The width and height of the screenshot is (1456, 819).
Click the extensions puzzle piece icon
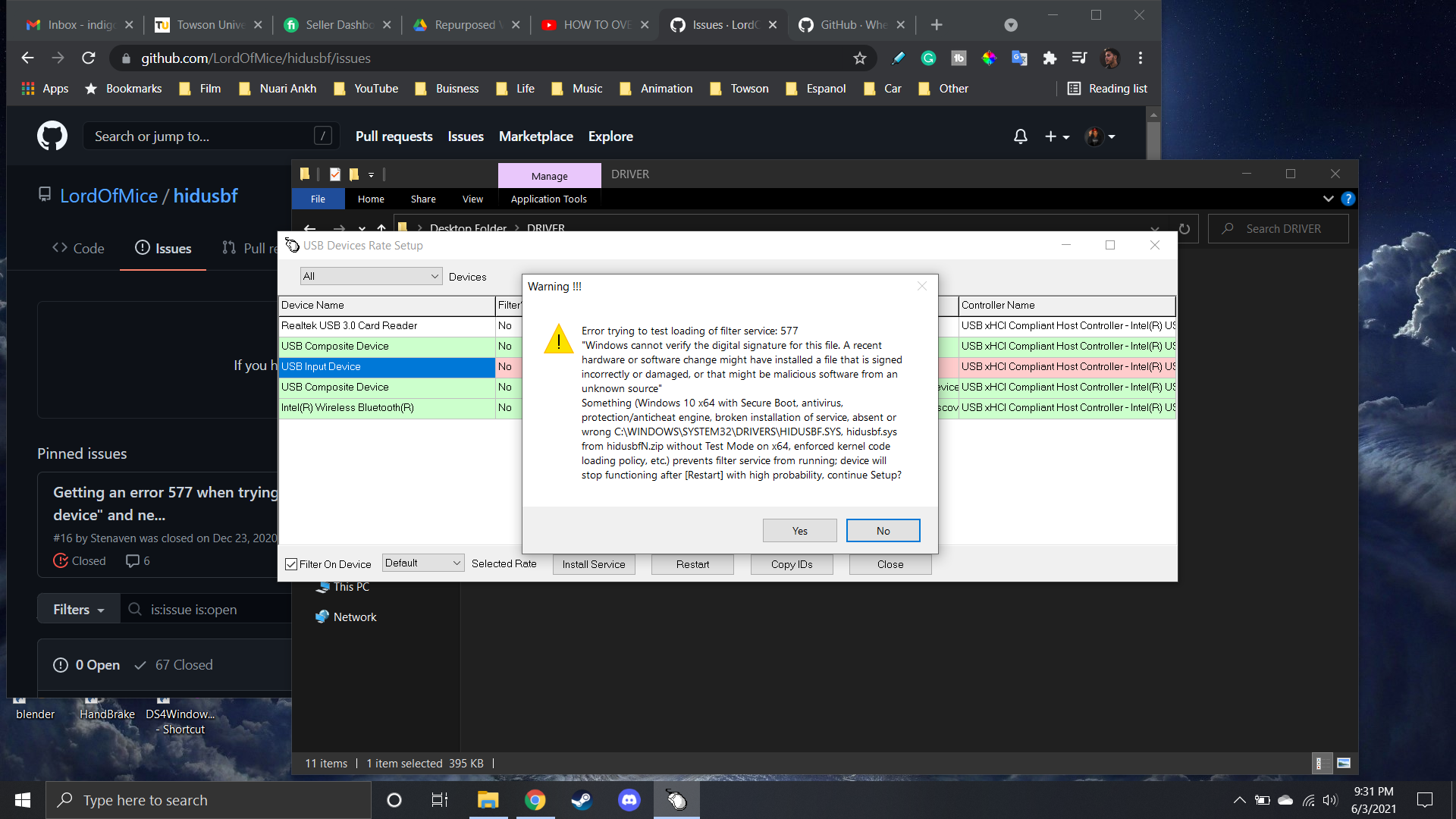1050,58
